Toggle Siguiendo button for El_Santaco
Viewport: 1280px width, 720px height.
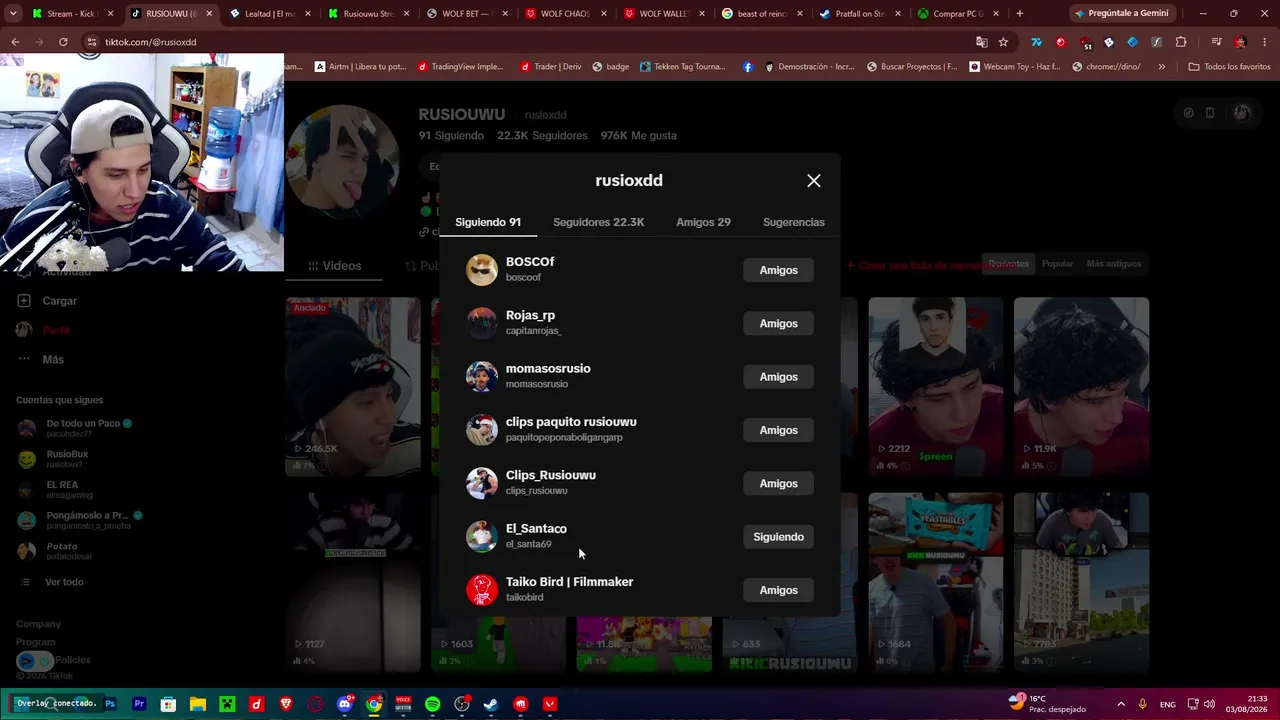pos(778,537)
